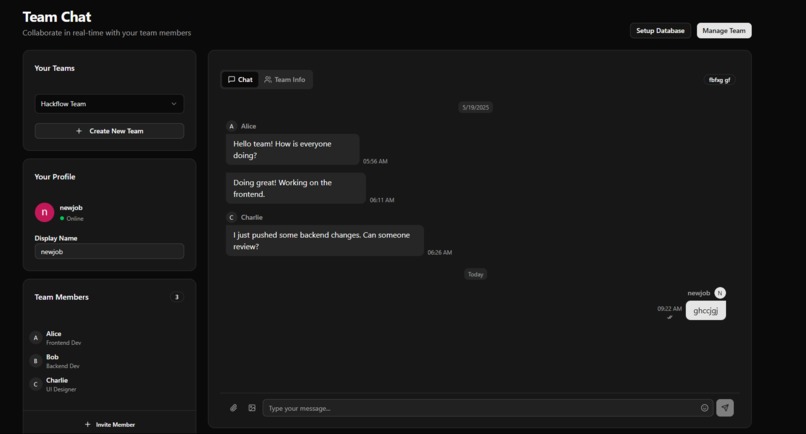The image size is (806, 434).
Task: Click the Online status indicator
Action: pos(71,218)
